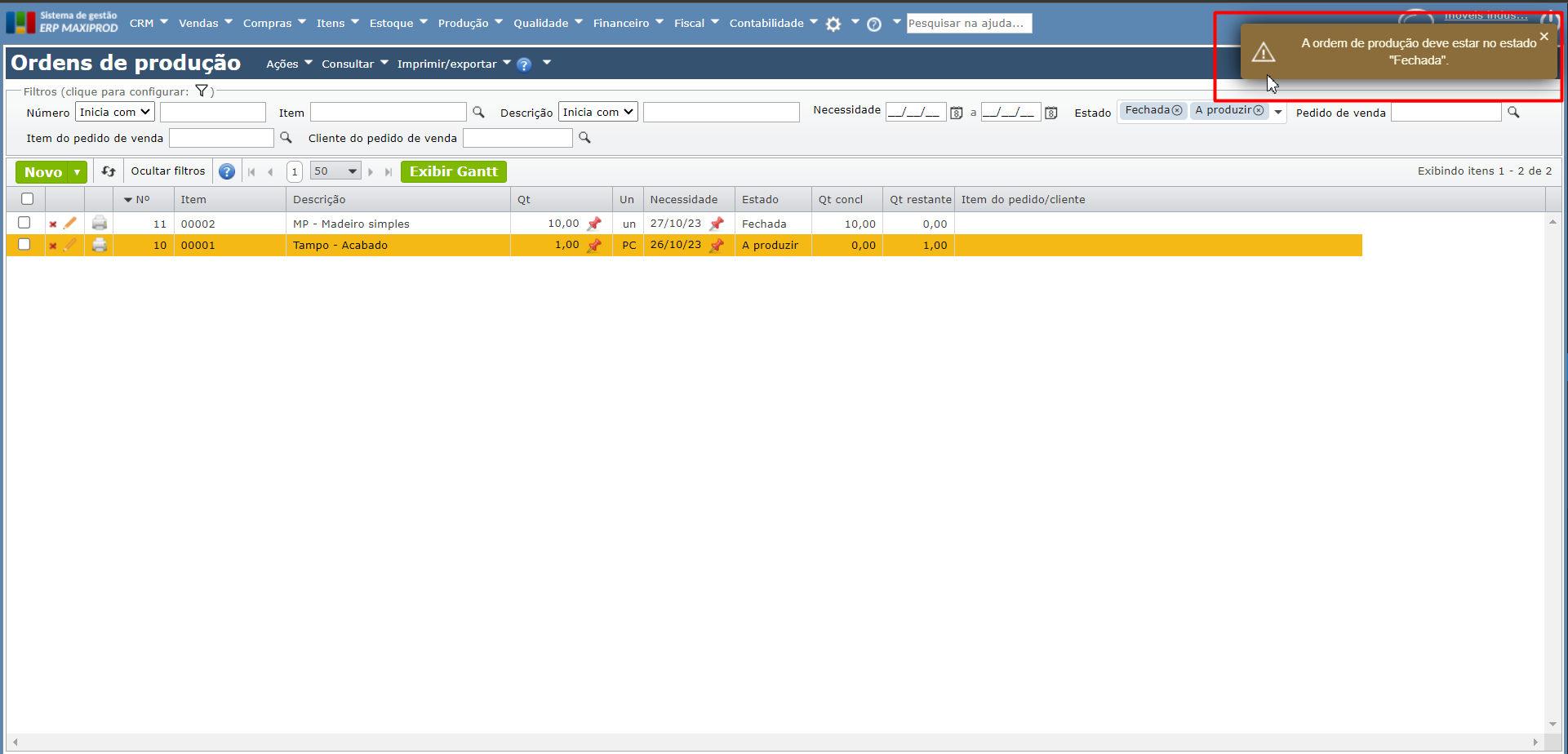Open Descrição 'Inicia com' dropdown
The height and width of the screenshot is (754, 1568).
point(598,112)
